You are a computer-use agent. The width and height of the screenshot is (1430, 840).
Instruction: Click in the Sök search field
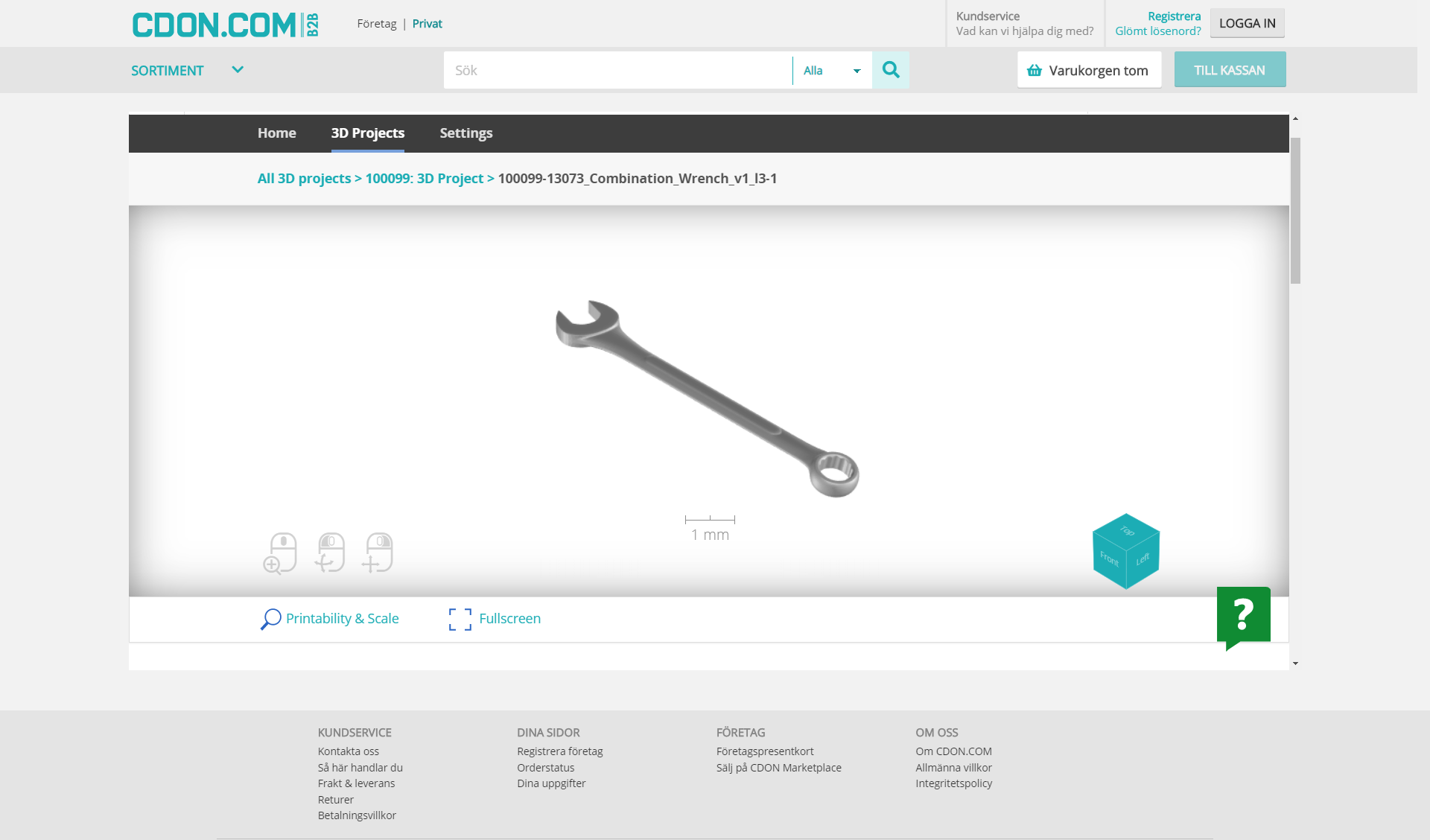point(617,71)
